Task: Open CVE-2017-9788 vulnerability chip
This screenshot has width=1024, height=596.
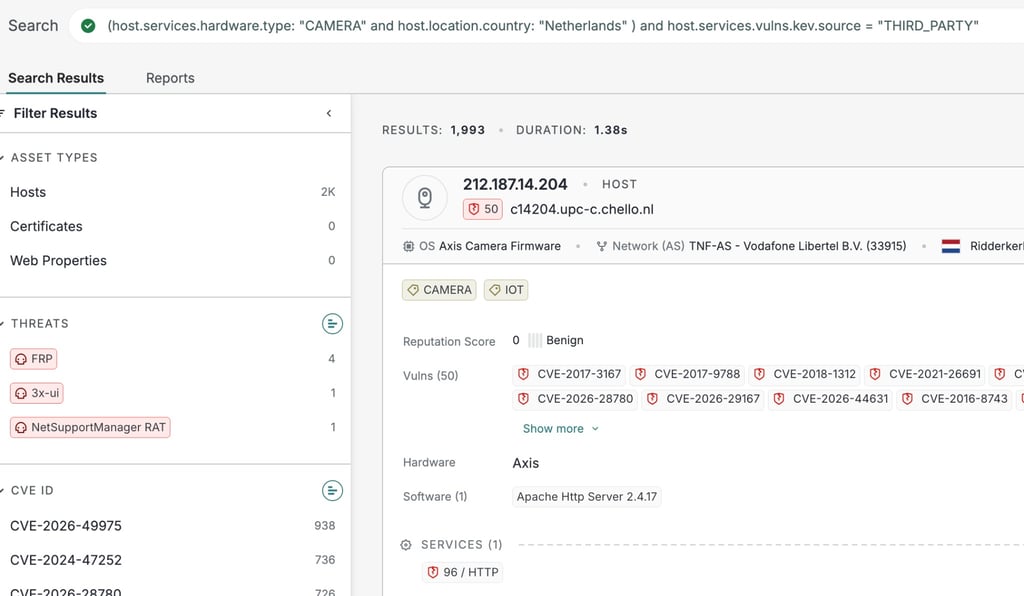Action: pos(688,374)
